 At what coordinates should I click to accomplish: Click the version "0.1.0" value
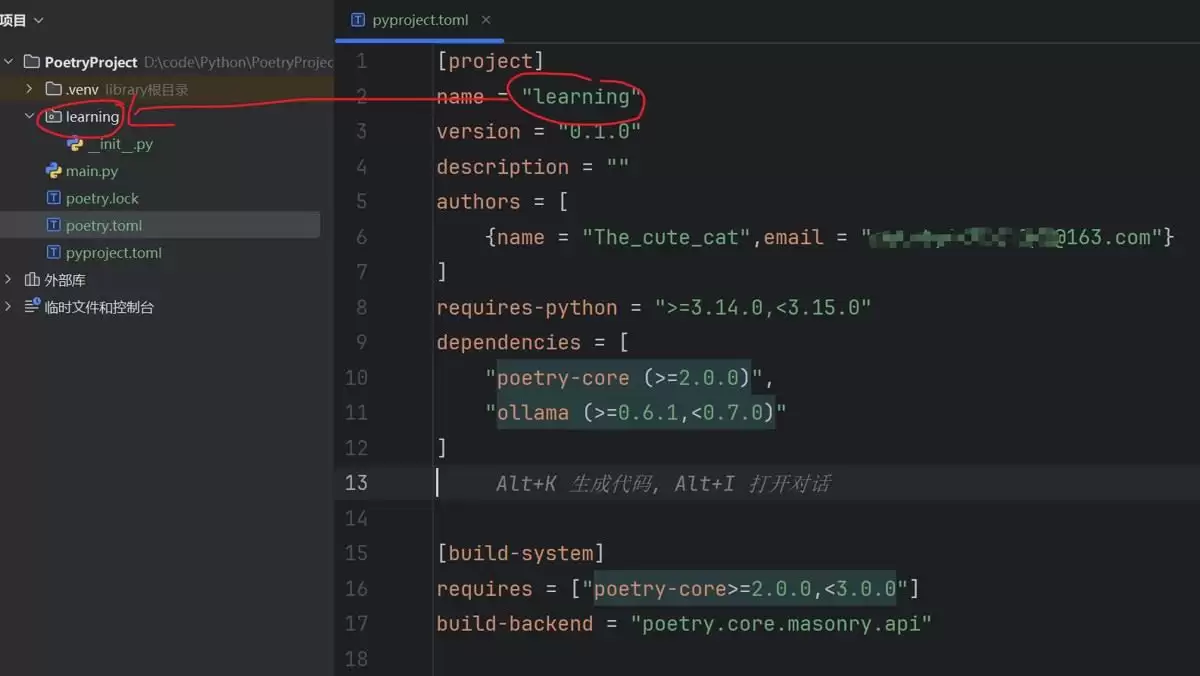[x=599, y=131]
